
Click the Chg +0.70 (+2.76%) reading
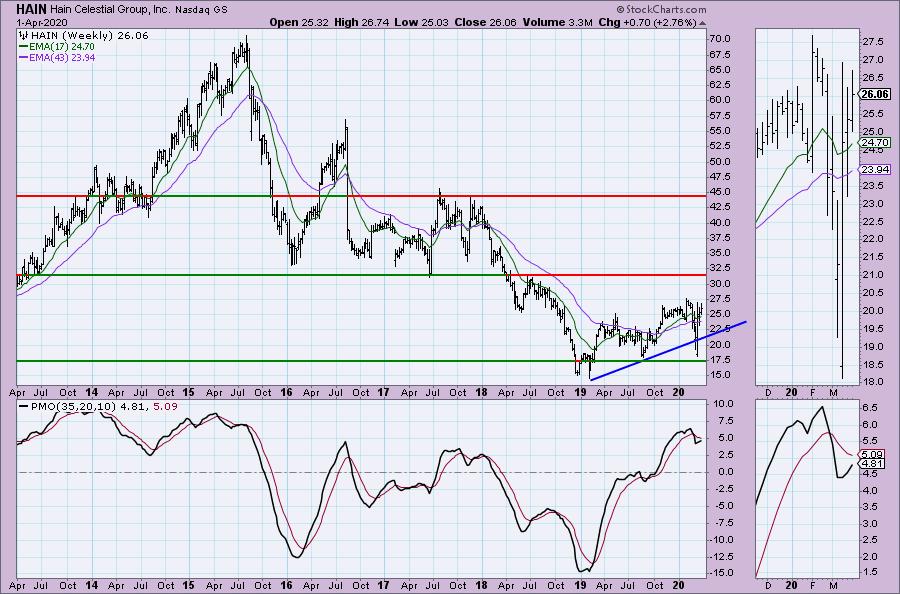647,22
